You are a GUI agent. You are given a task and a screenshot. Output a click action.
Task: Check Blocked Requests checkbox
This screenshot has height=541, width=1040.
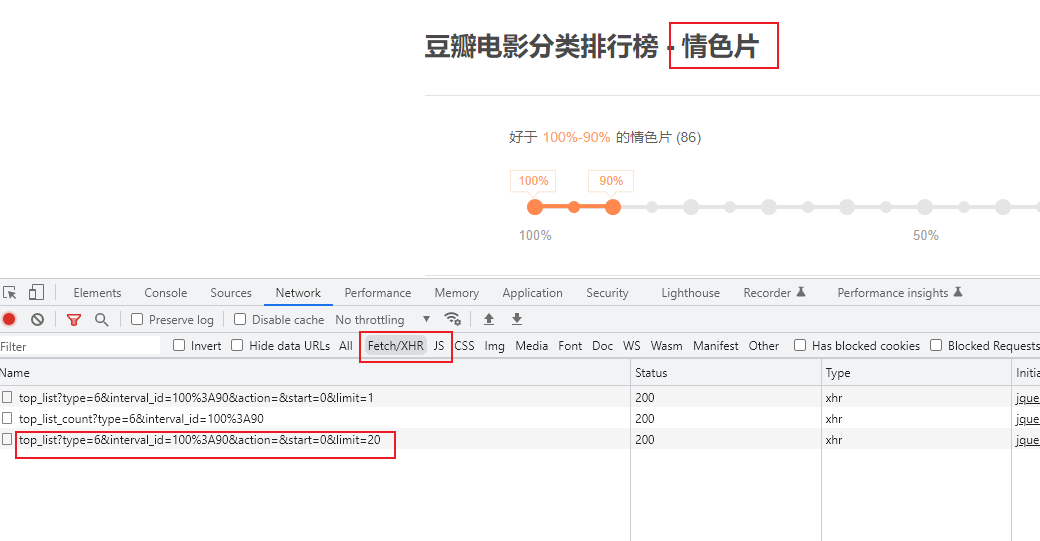click(936, 345)
